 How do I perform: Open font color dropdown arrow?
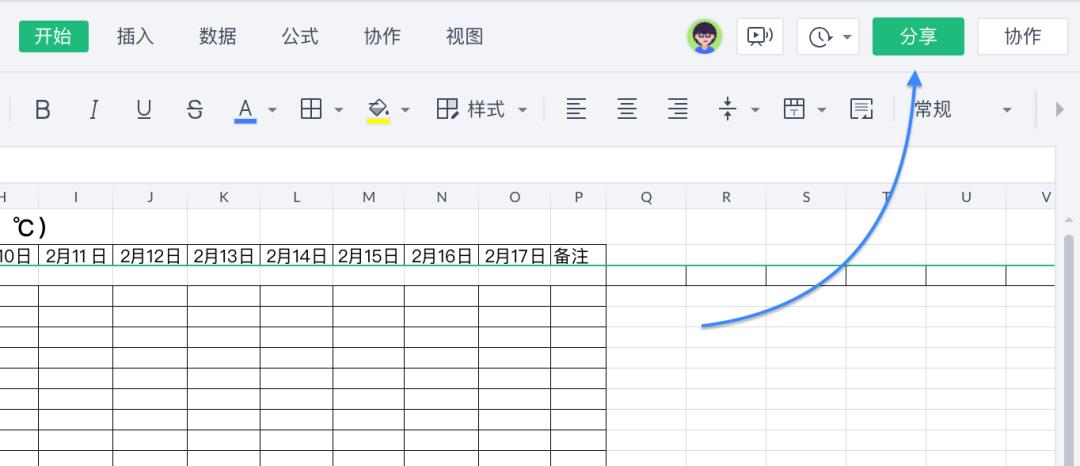[272, 110]
